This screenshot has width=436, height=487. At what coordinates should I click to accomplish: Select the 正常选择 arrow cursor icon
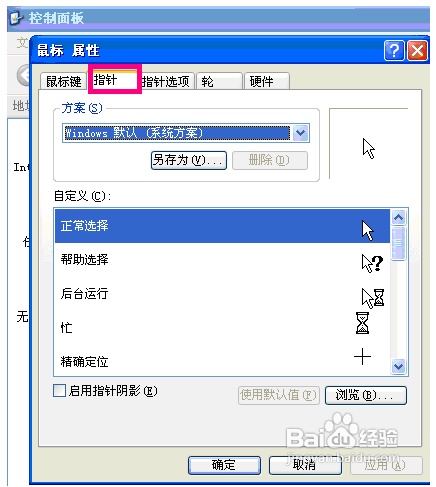click(368, 230)
